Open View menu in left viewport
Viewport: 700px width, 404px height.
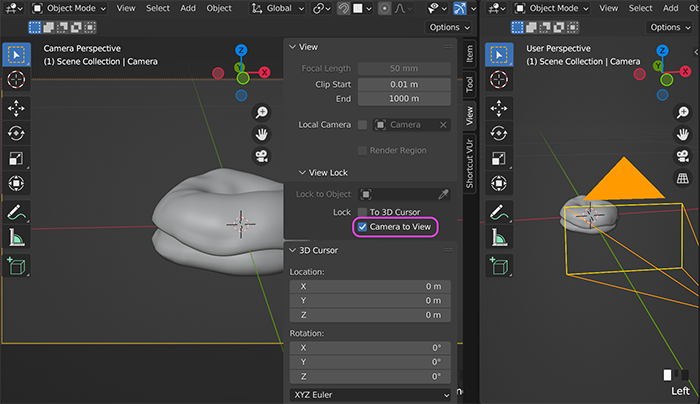click(x=126, y=8)
